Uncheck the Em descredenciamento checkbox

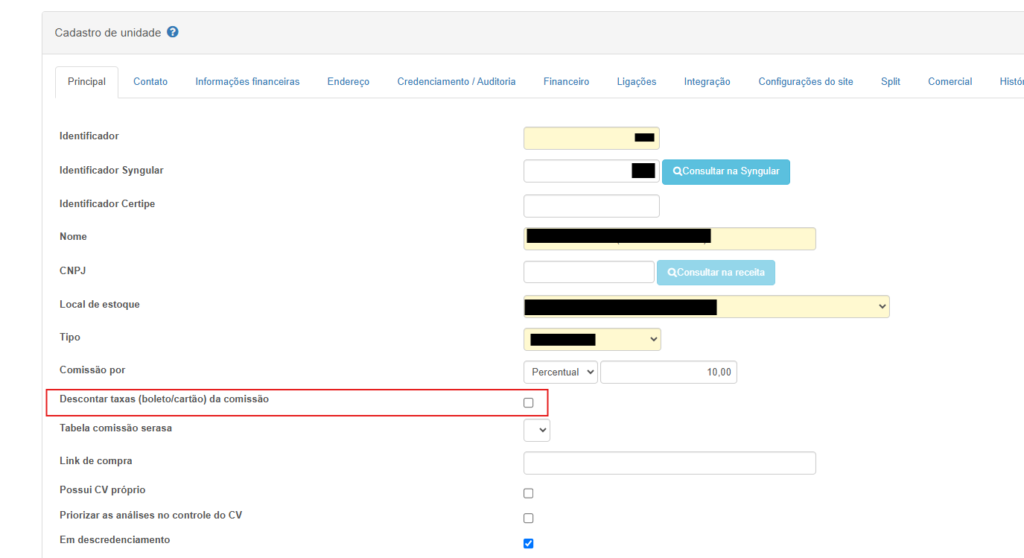pyautogui.click(x=528, y=544)
